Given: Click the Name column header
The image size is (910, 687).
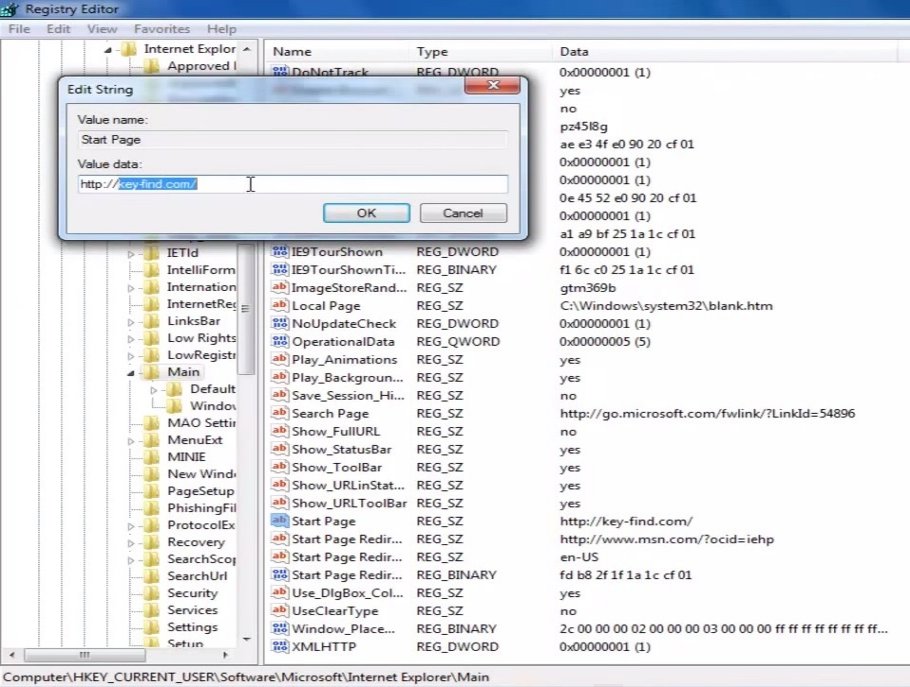Looking at the screenshot, I should coord(292,52).
